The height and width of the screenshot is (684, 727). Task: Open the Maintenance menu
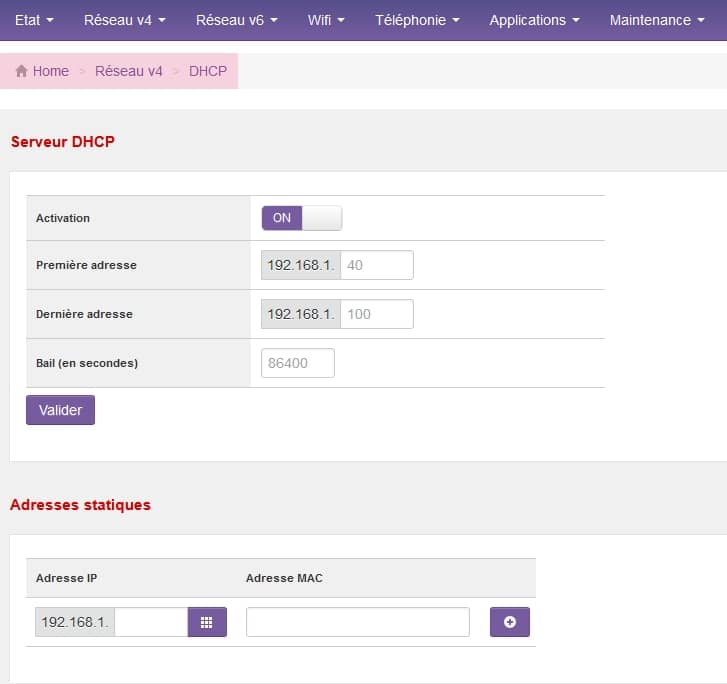pos(657,20)
